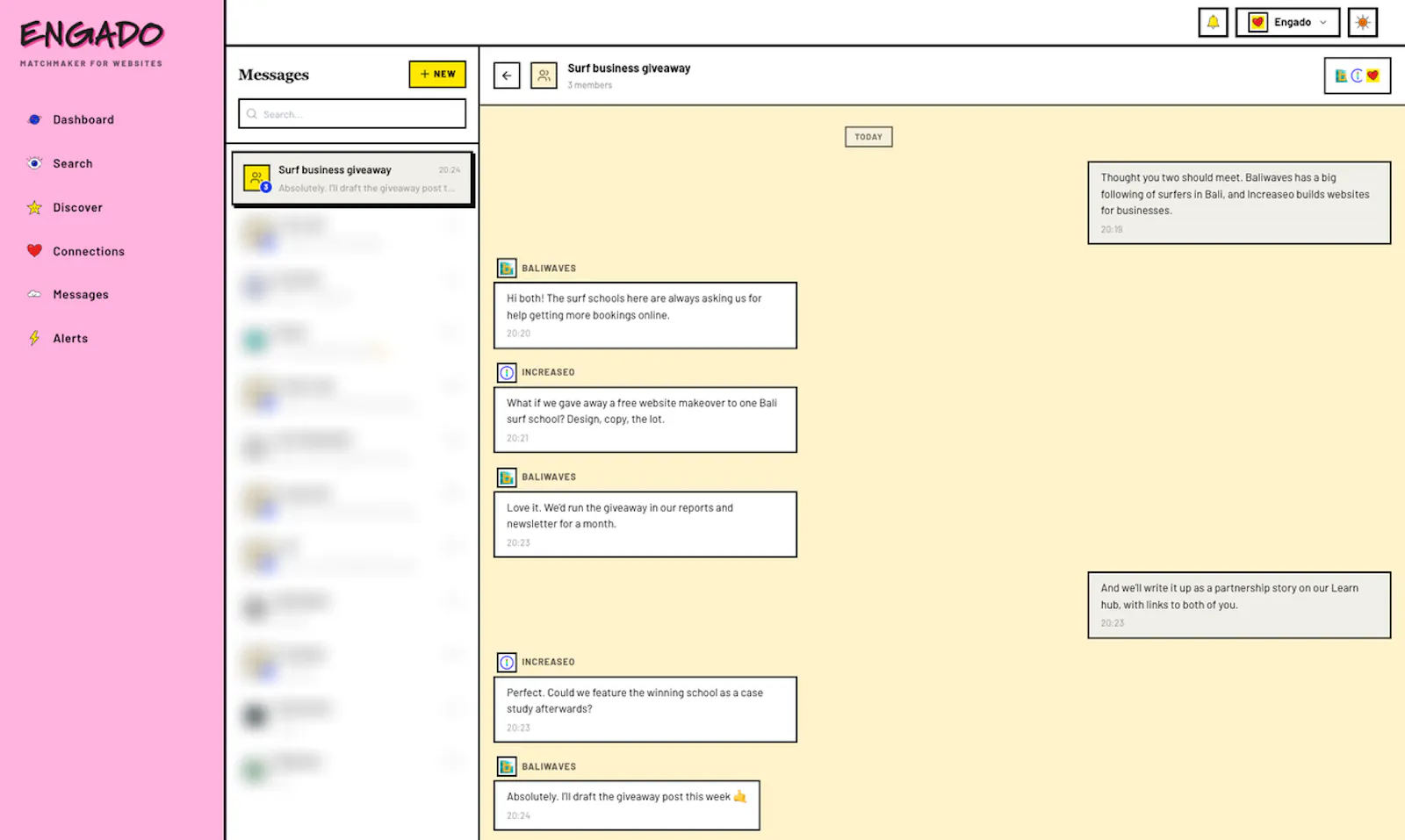Screen dimensions: 1405x840
Task: Click the TODAY date label
Action: click(x=868, y=137)
